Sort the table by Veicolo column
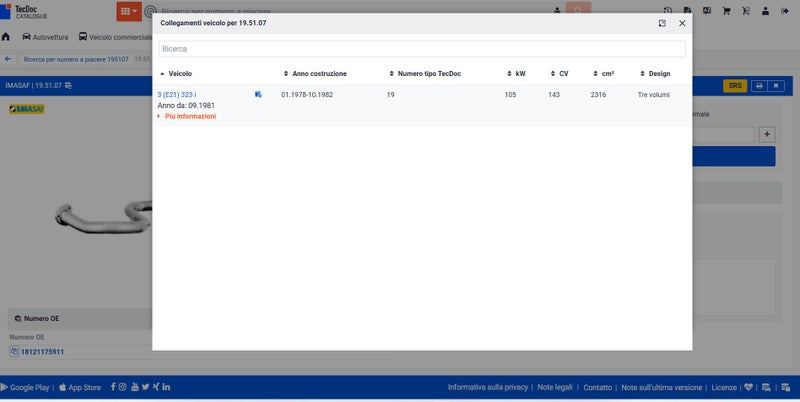 pos(180,74)
